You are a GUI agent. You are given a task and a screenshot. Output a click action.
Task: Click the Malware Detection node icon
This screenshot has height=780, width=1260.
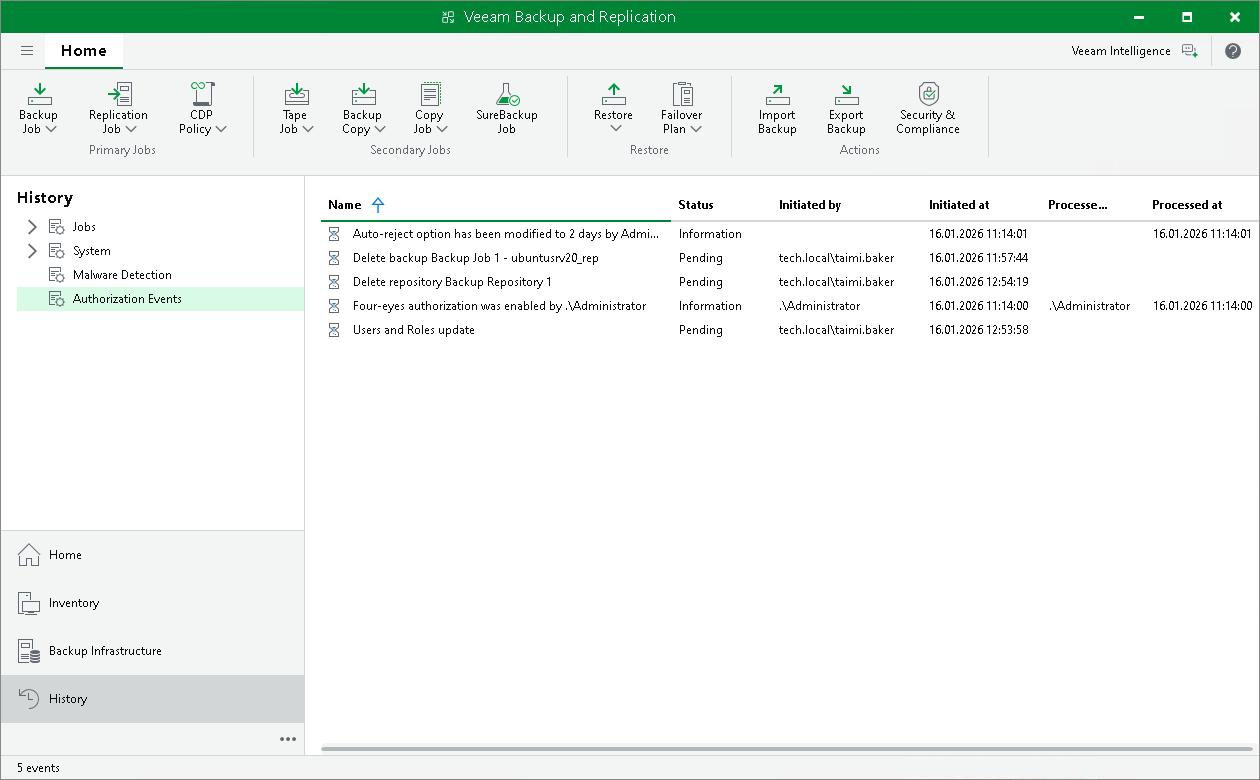[x=57, y=275]
